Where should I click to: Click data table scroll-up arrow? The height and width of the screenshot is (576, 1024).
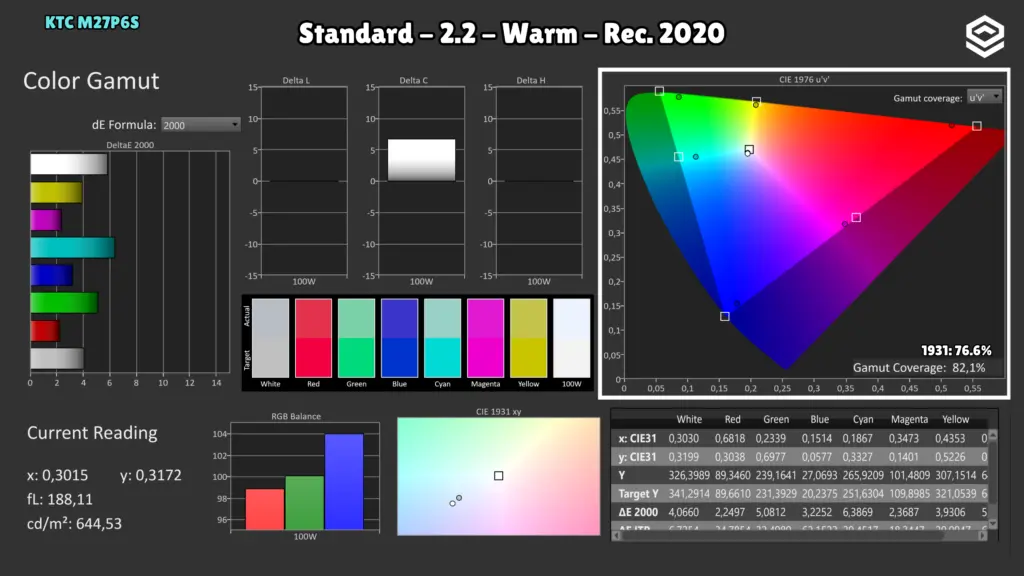[x=993, y=435]
